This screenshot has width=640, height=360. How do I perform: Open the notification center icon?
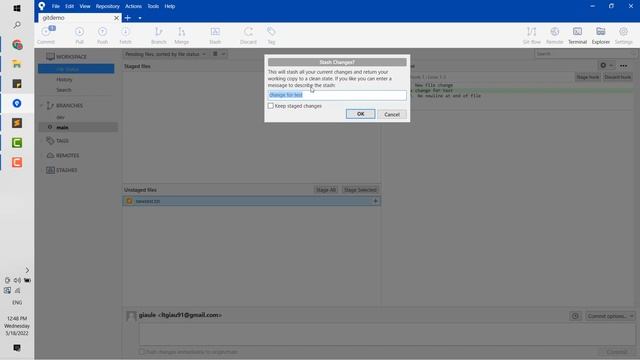(17, 348)
